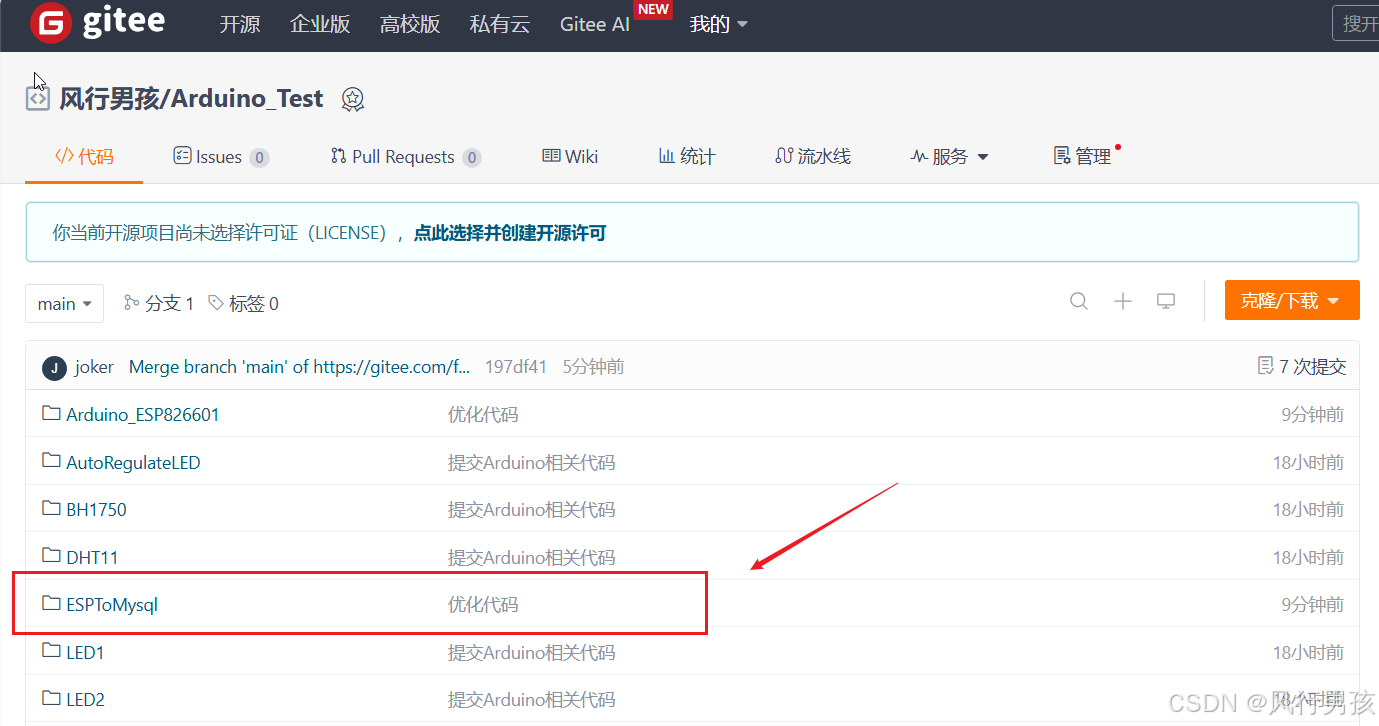Click commit hash 197df41

(516, 367)
